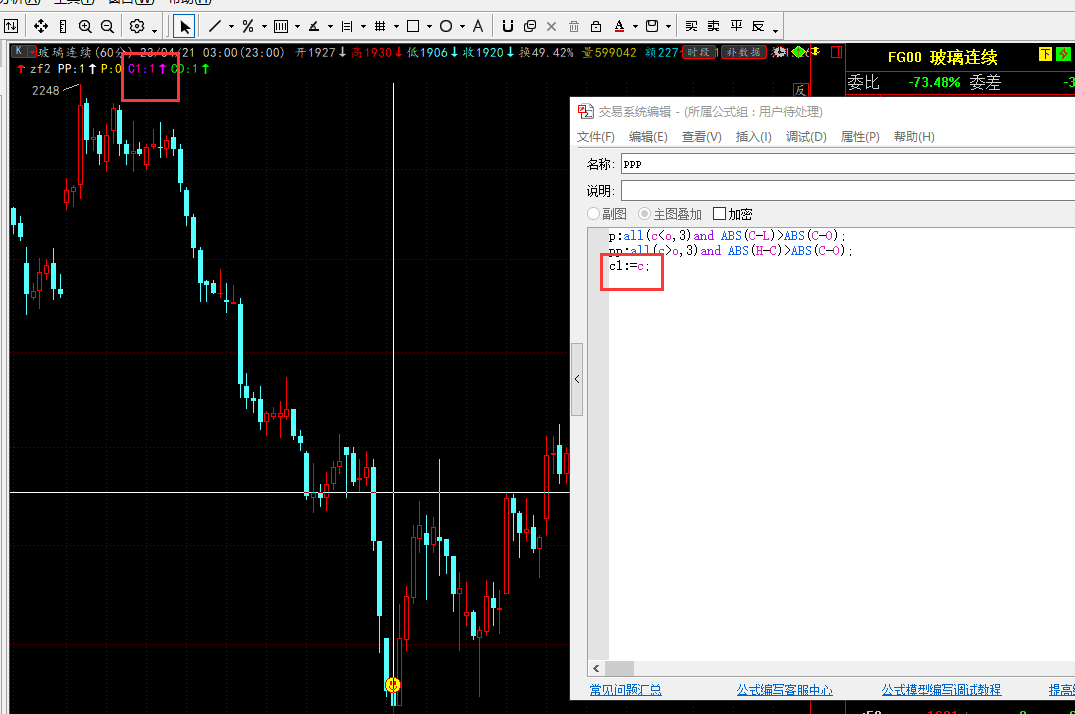Open the 常见问题汇总 link
Image resolution: width=1075 pixels, height=714 pixels.
point(625,690)
